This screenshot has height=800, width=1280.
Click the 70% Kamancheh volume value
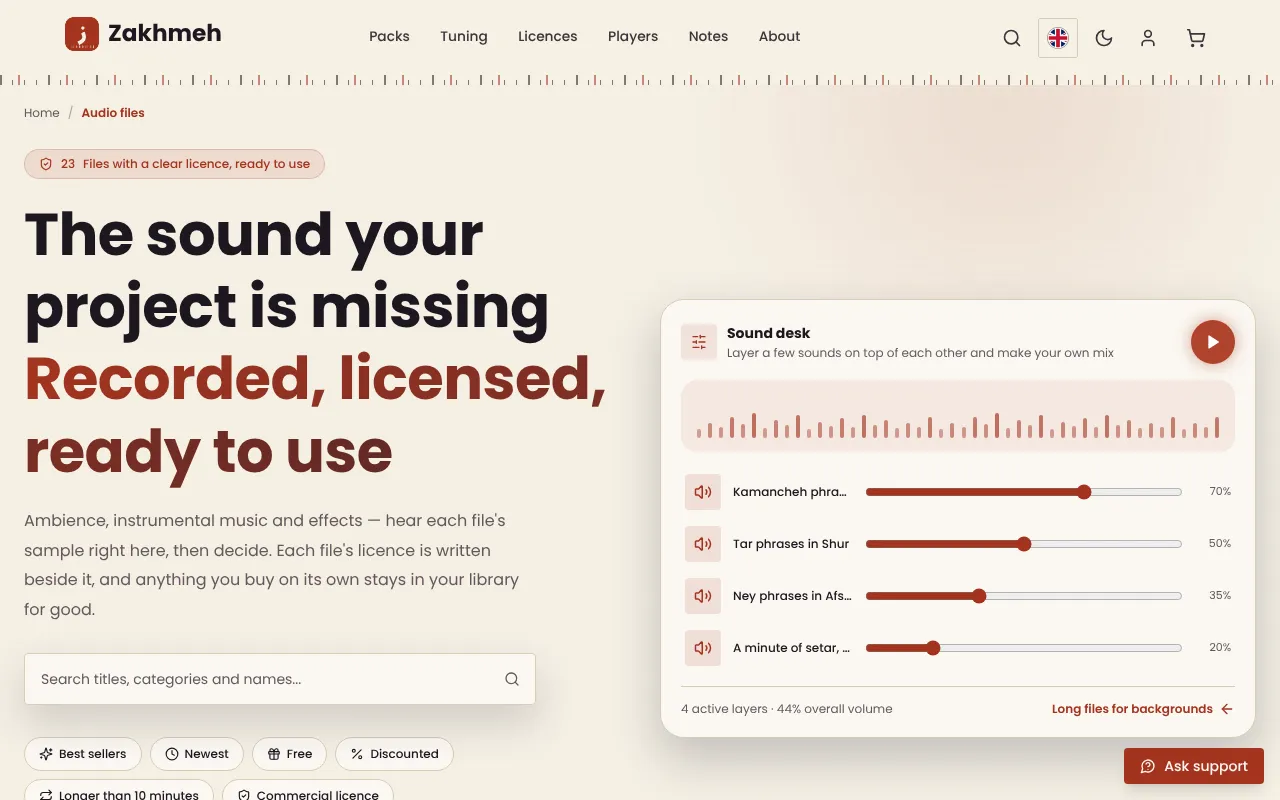(x=1220, y=492)
